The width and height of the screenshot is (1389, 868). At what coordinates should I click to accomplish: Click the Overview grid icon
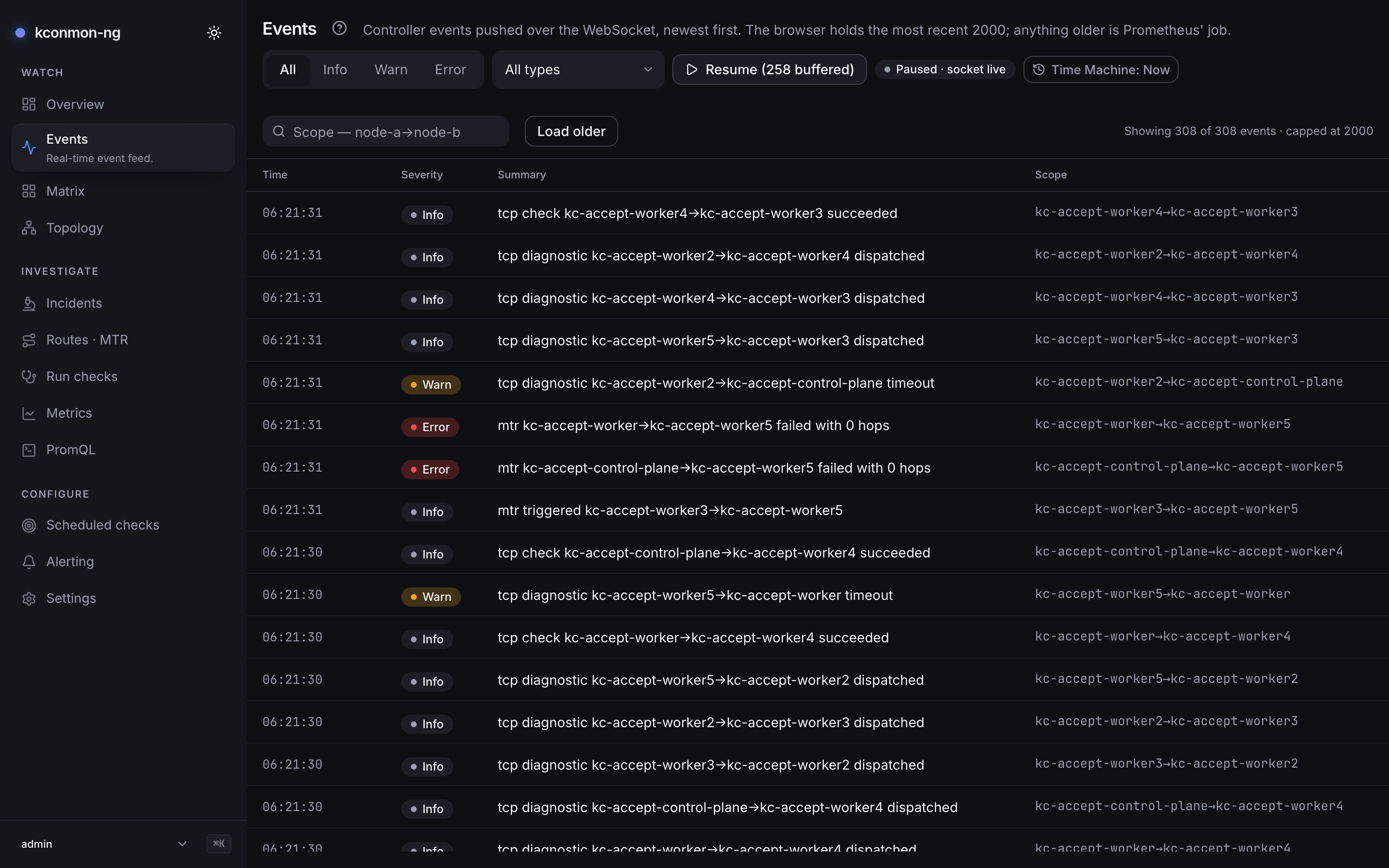pos(29,105)
